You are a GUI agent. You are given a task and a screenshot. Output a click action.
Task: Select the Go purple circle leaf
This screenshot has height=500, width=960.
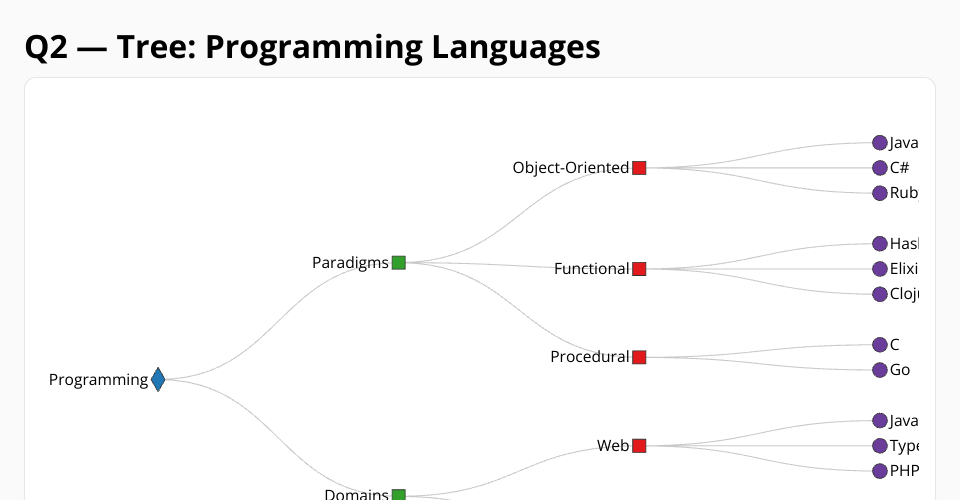880,370
